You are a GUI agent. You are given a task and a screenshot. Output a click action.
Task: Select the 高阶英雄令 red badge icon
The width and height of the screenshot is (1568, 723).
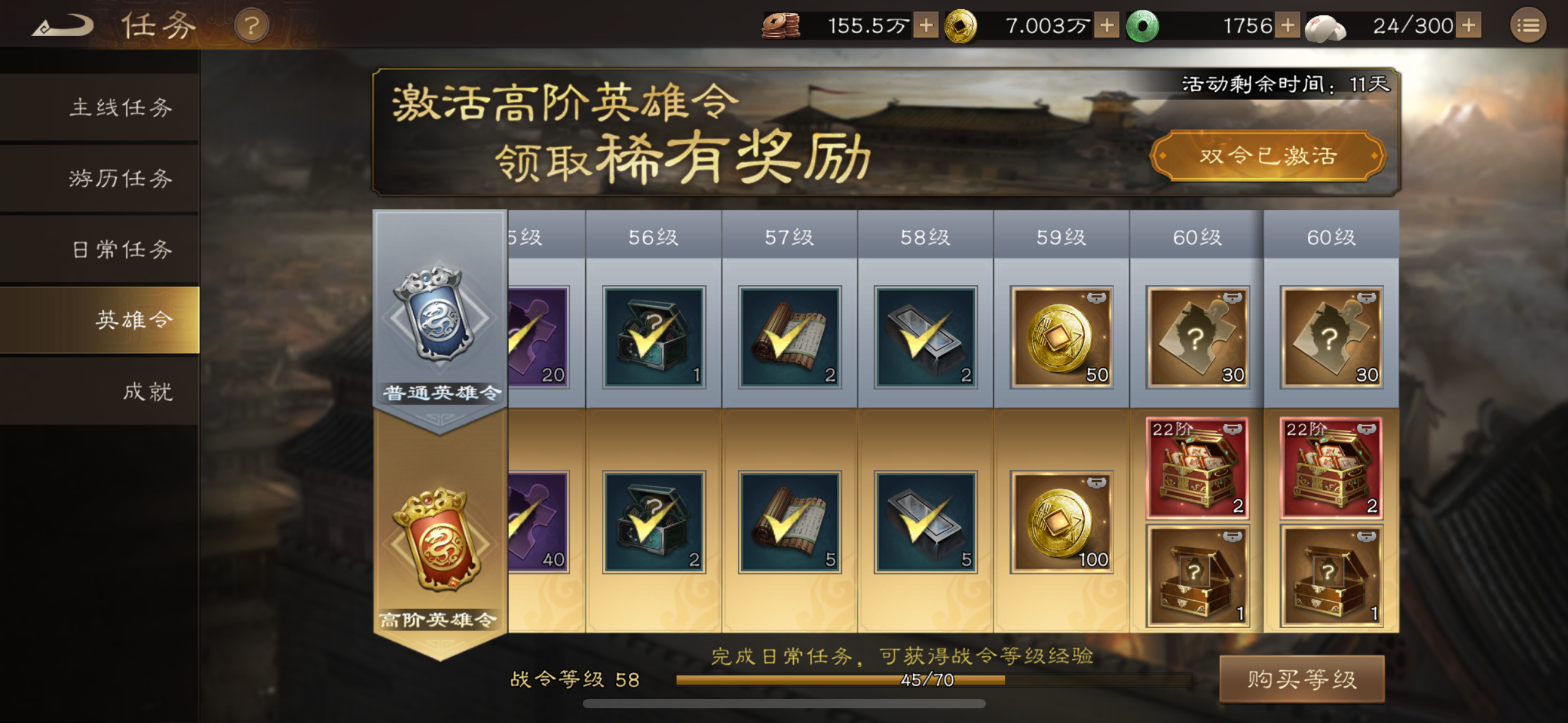click(440, 540)
